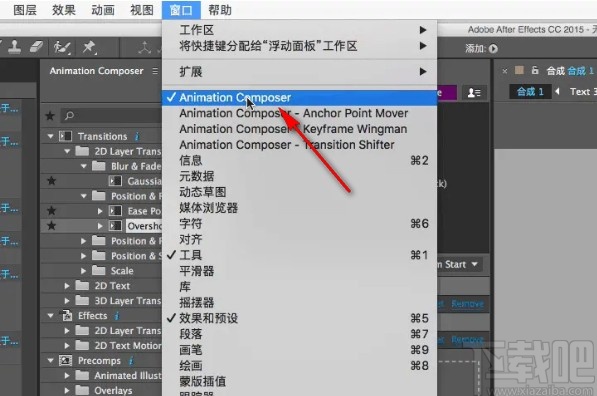Toggle favorite star on Oversho row
Screen dimensions: 597x396
pyautogui.click(x=51, y=226)
